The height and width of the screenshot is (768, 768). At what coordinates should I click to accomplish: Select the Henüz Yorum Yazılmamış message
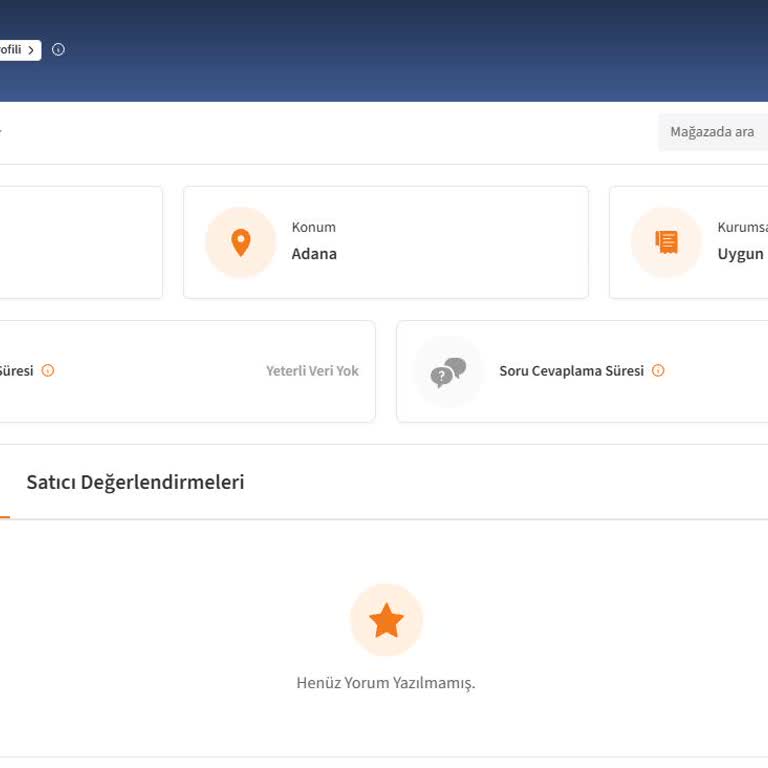tap(386, 683)
